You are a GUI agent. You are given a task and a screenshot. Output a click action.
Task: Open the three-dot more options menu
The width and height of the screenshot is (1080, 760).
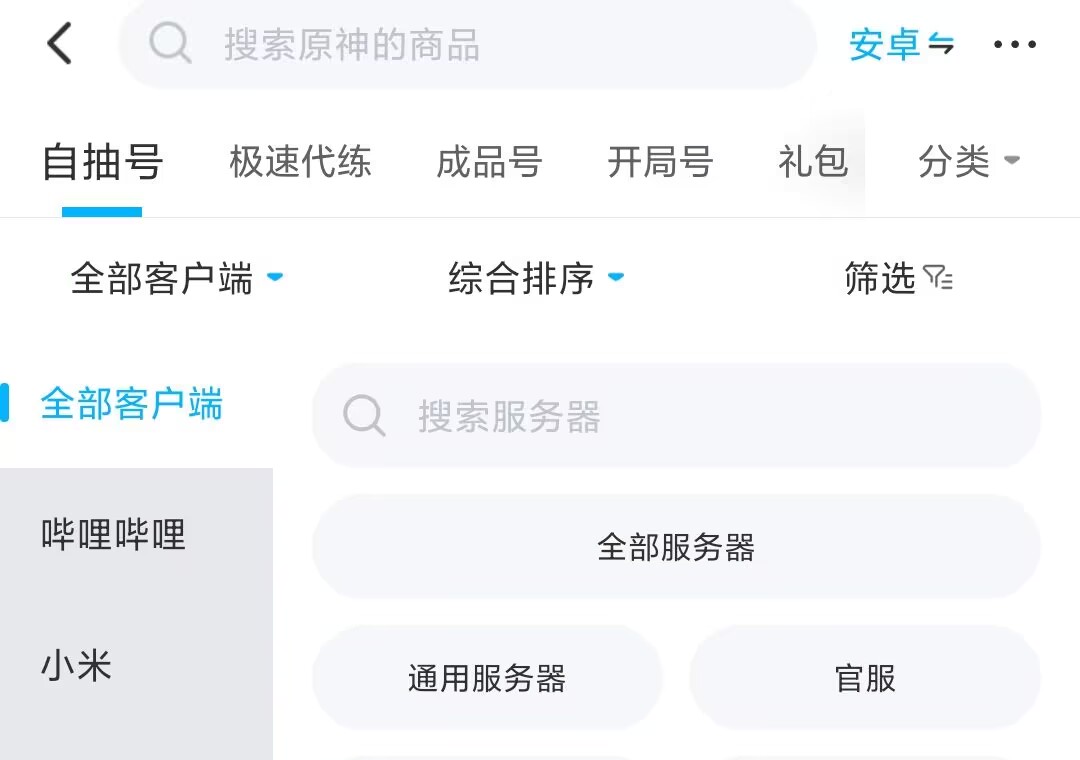pos(1014,44)
